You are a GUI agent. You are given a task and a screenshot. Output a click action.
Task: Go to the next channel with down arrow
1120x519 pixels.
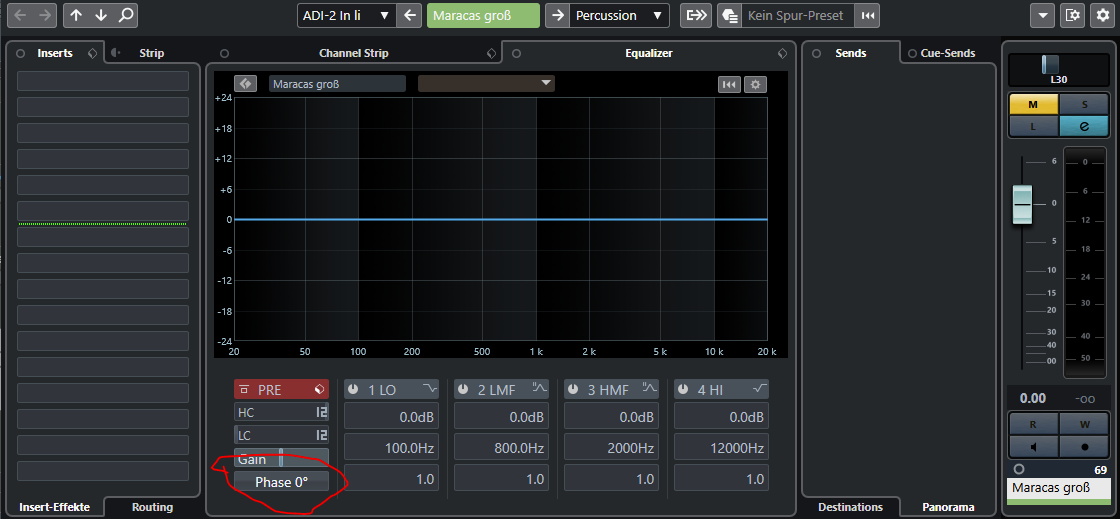pos(101,15)
